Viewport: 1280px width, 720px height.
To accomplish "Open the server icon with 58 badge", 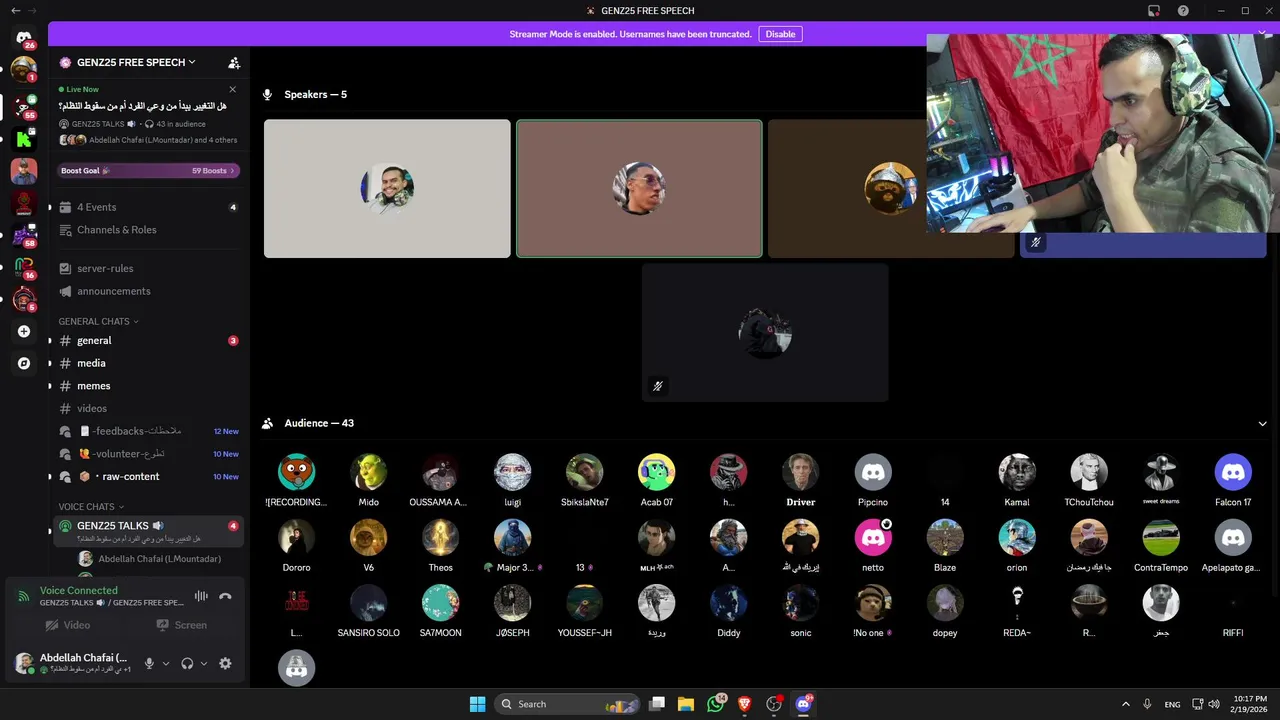I will (24, 236).
